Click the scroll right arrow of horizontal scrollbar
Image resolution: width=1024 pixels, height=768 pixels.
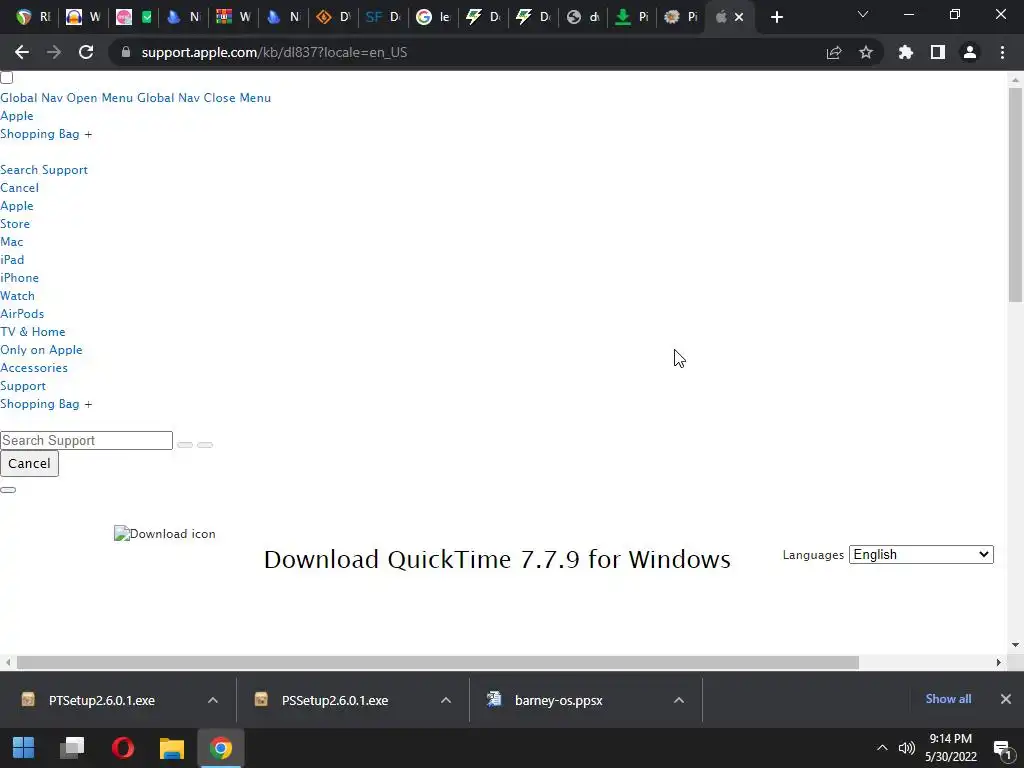[998, 662]
